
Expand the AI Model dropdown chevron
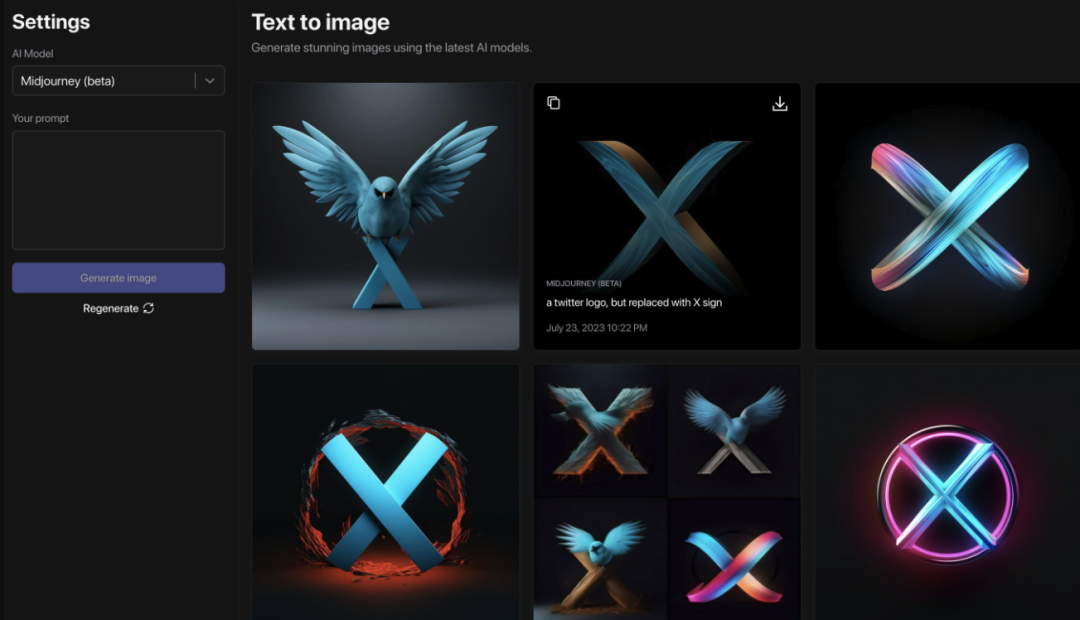click(x=210, y=81)
